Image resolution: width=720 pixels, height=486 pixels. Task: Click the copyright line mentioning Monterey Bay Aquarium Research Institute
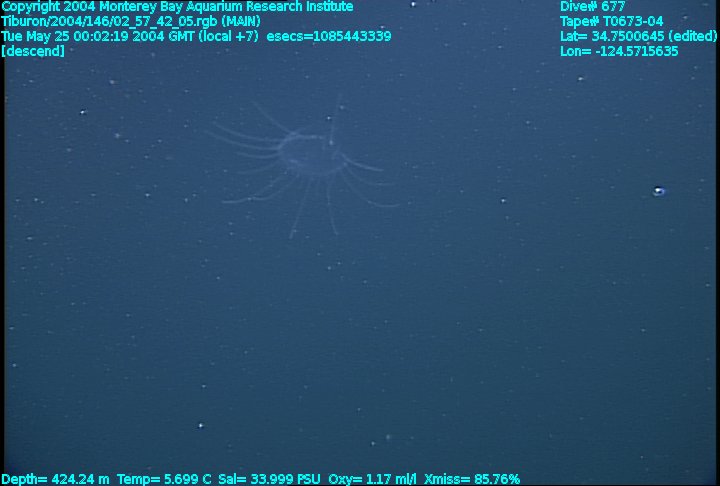click(177, 7)
